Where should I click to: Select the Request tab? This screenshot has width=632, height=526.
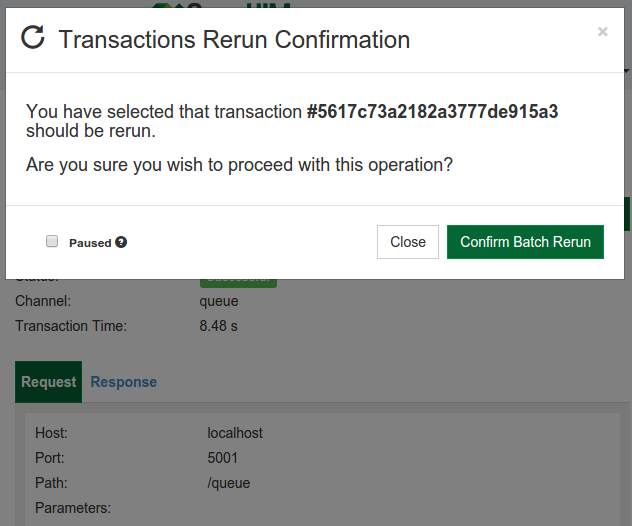tap(48, 382)
